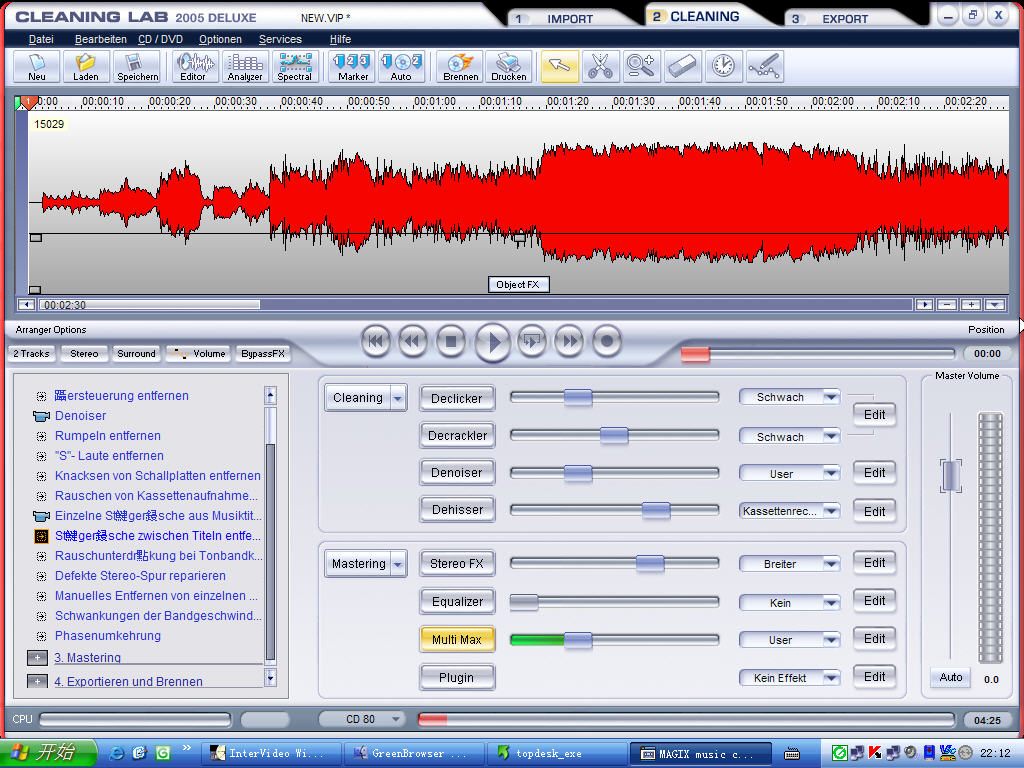Open the Laden file icon

click(x=86, y=67)
